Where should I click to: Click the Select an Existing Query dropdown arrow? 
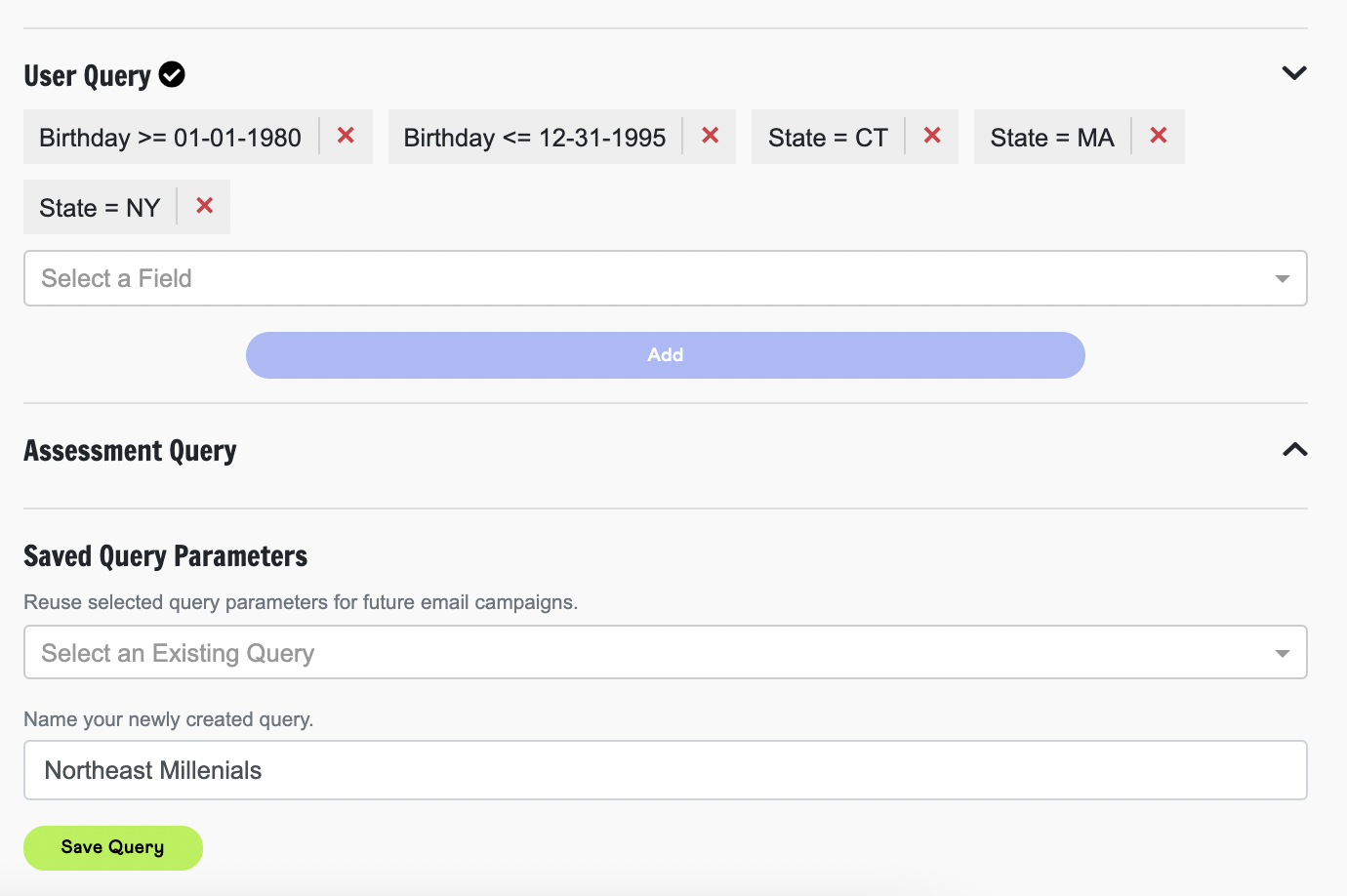tap(1282, 652)
